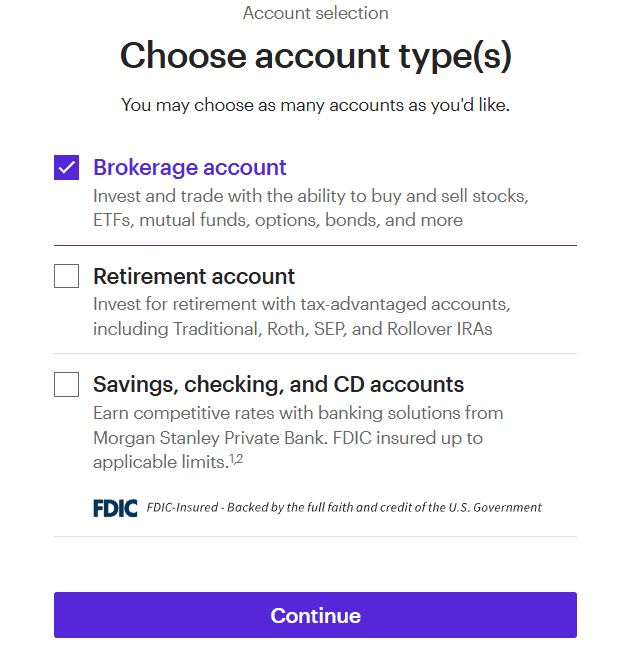Image resolution: width=624 pixels, height=650 pixels.
Task: Click the 'Invest for retirement' description line
Action: tap(308, 304)
